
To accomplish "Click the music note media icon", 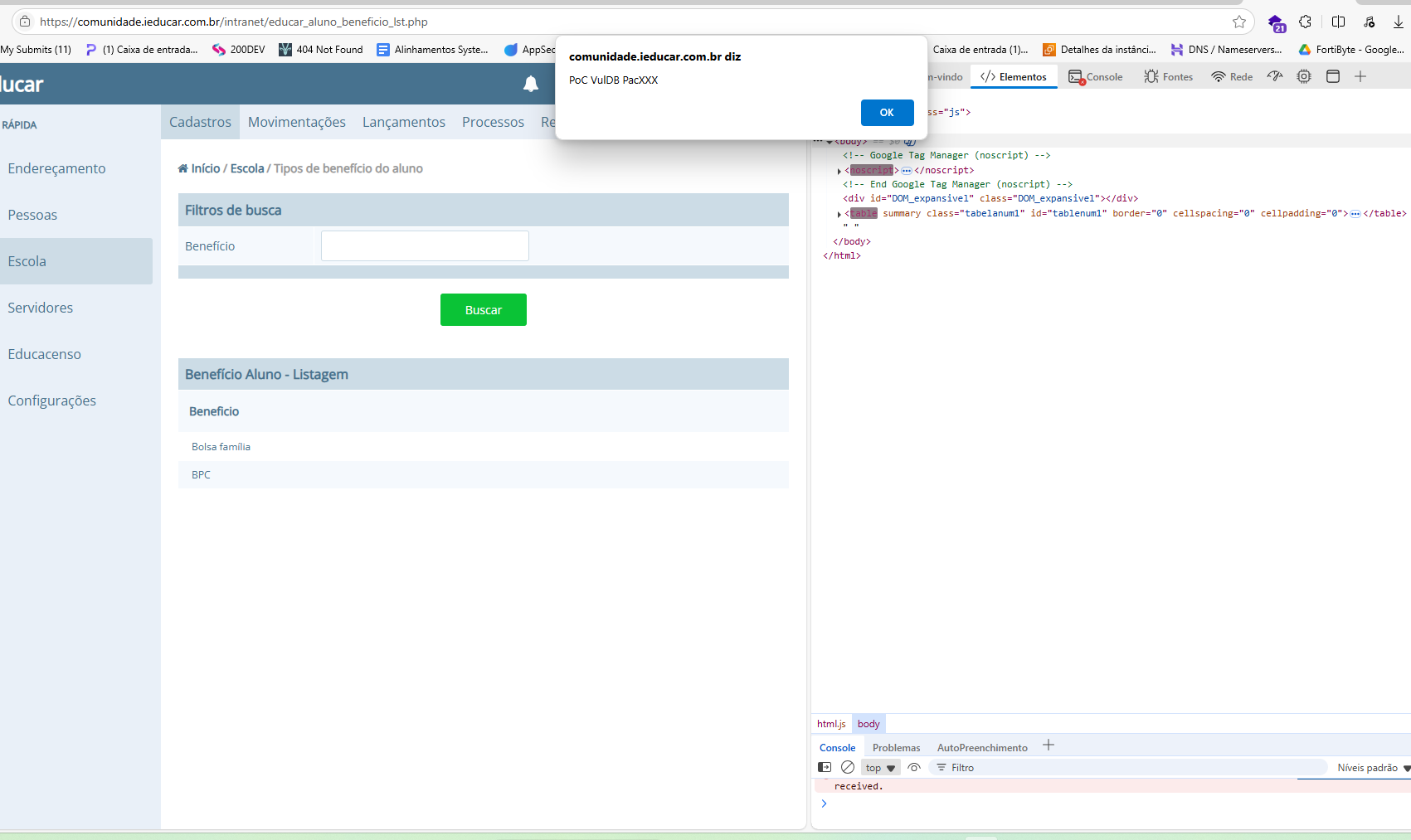I will [x=1369, y=22].
